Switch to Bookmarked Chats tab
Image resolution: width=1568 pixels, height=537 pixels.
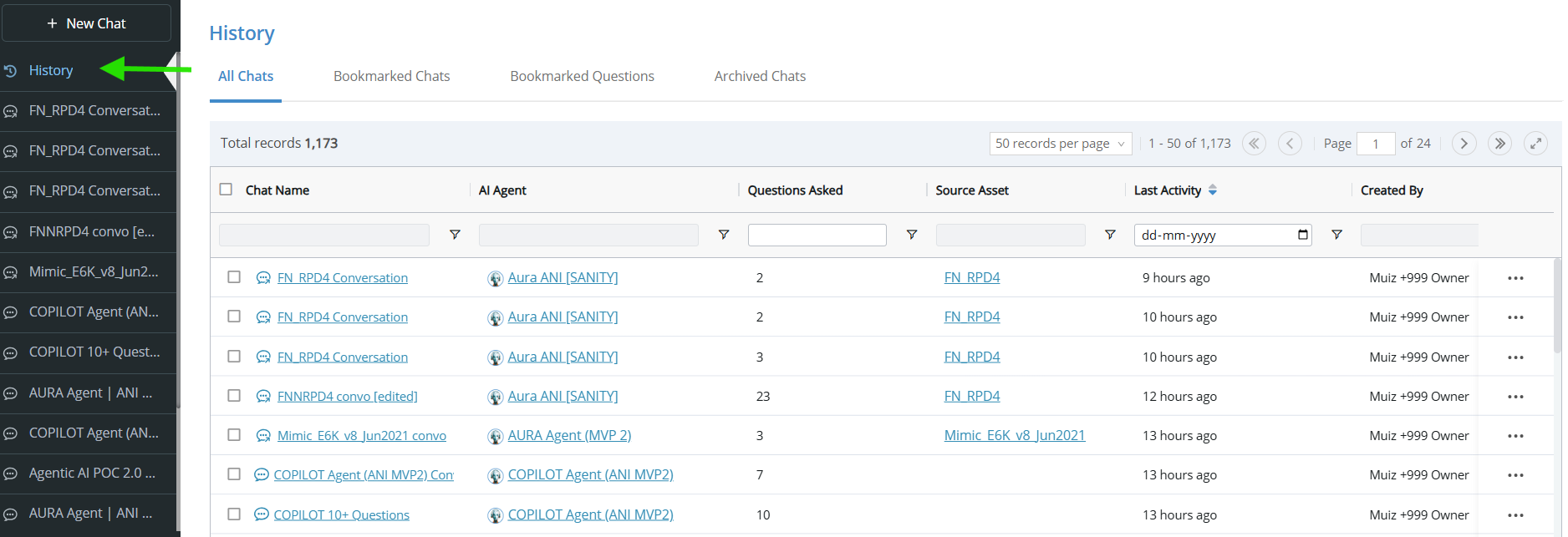(391, 76)
